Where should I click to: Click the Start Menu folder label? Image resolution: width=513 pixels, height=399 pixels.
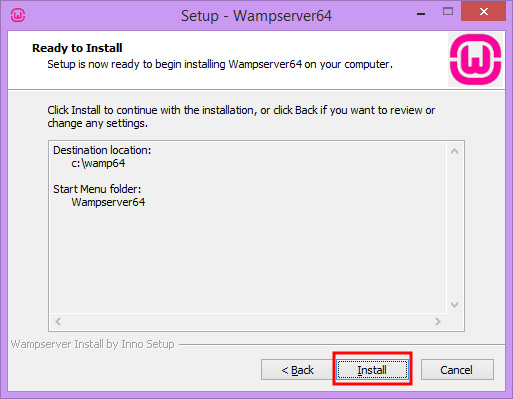(x=97, y=189)
